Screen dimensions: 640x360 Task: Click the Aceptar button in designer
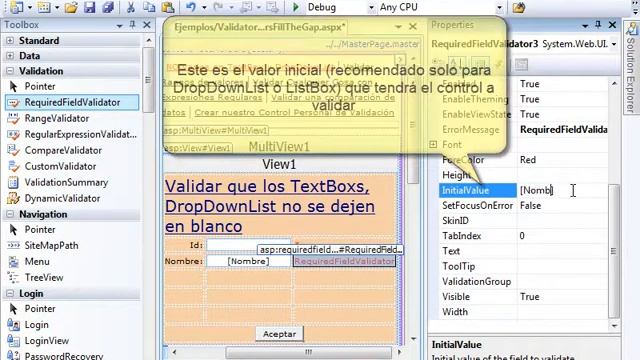tap(280, 334)
